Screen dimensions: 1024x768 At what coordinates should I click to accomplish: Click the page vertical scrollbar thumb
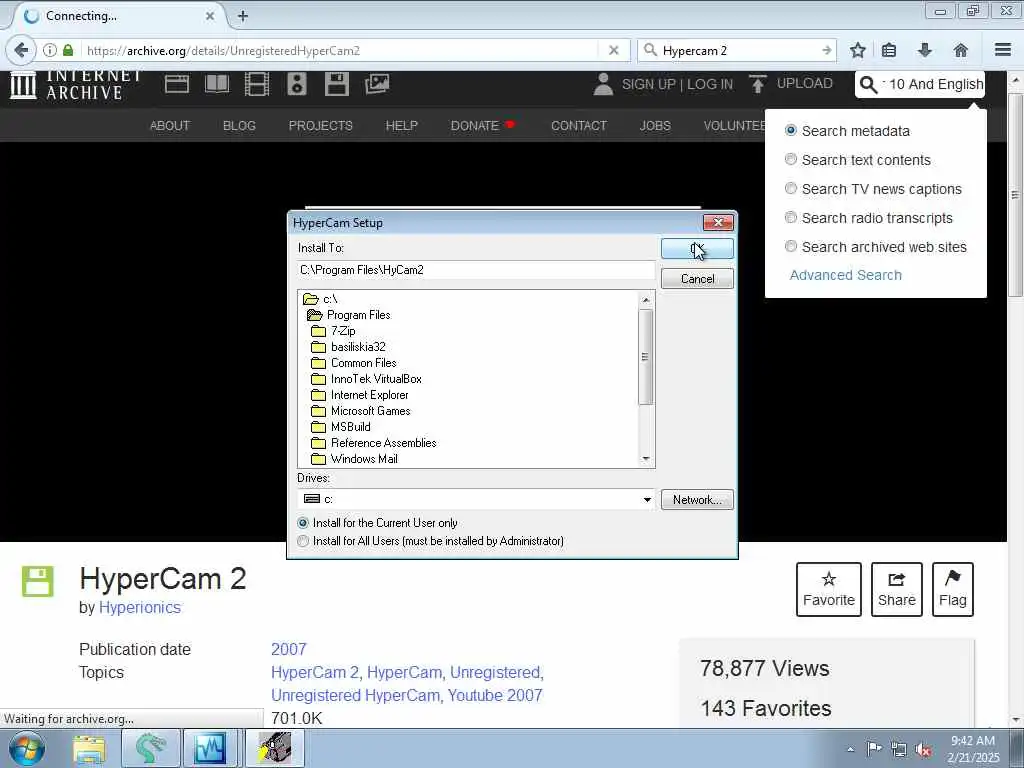[1015, 194]
